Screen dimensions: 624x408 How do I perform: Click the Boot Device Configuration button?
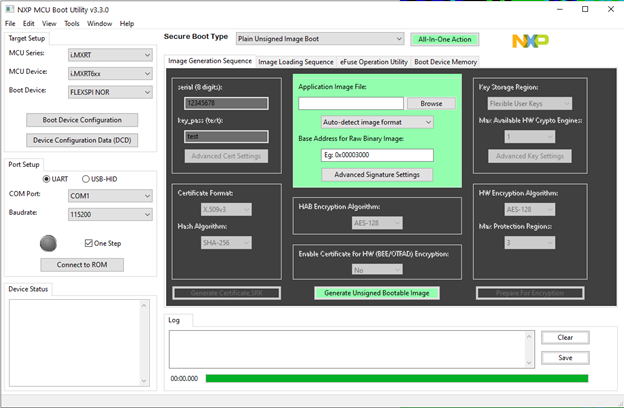pyautogui.click(x=82, y=120)
